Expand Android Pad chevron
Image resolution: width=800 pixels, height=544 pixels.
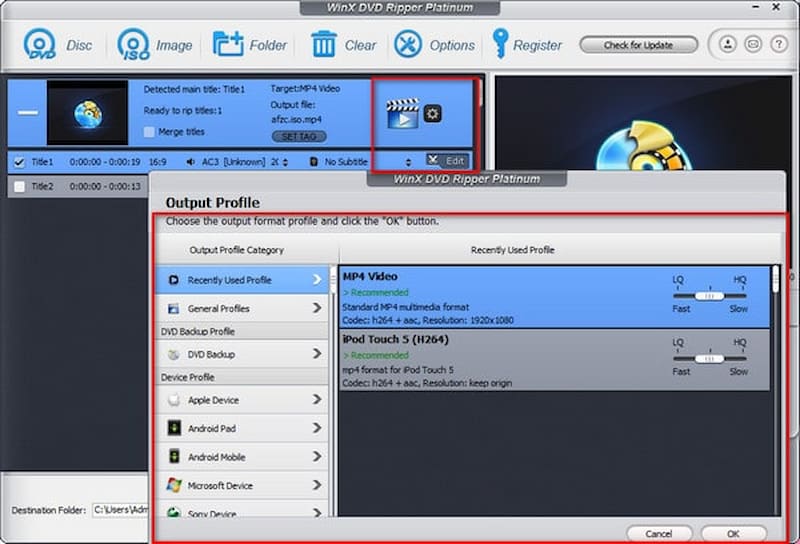[317, 428]
